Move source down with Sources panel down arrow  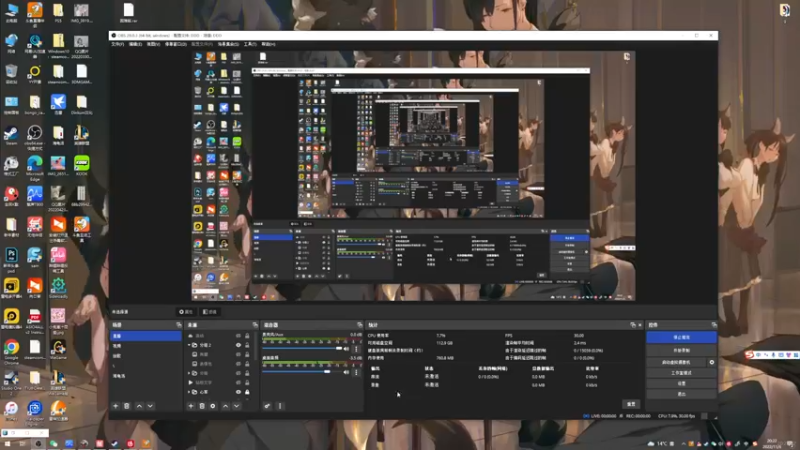click(x=236, y=406)
